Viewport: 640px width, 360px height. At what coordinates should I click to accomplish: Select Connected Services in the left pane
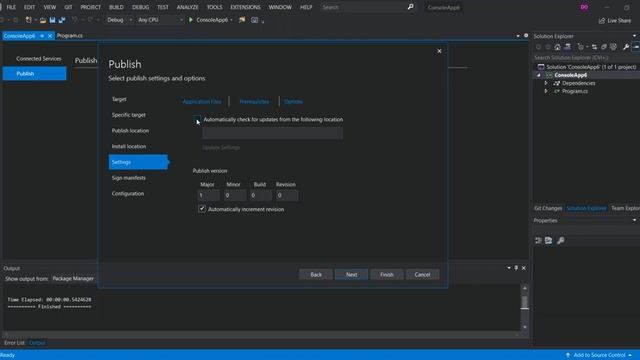point(38,59)
